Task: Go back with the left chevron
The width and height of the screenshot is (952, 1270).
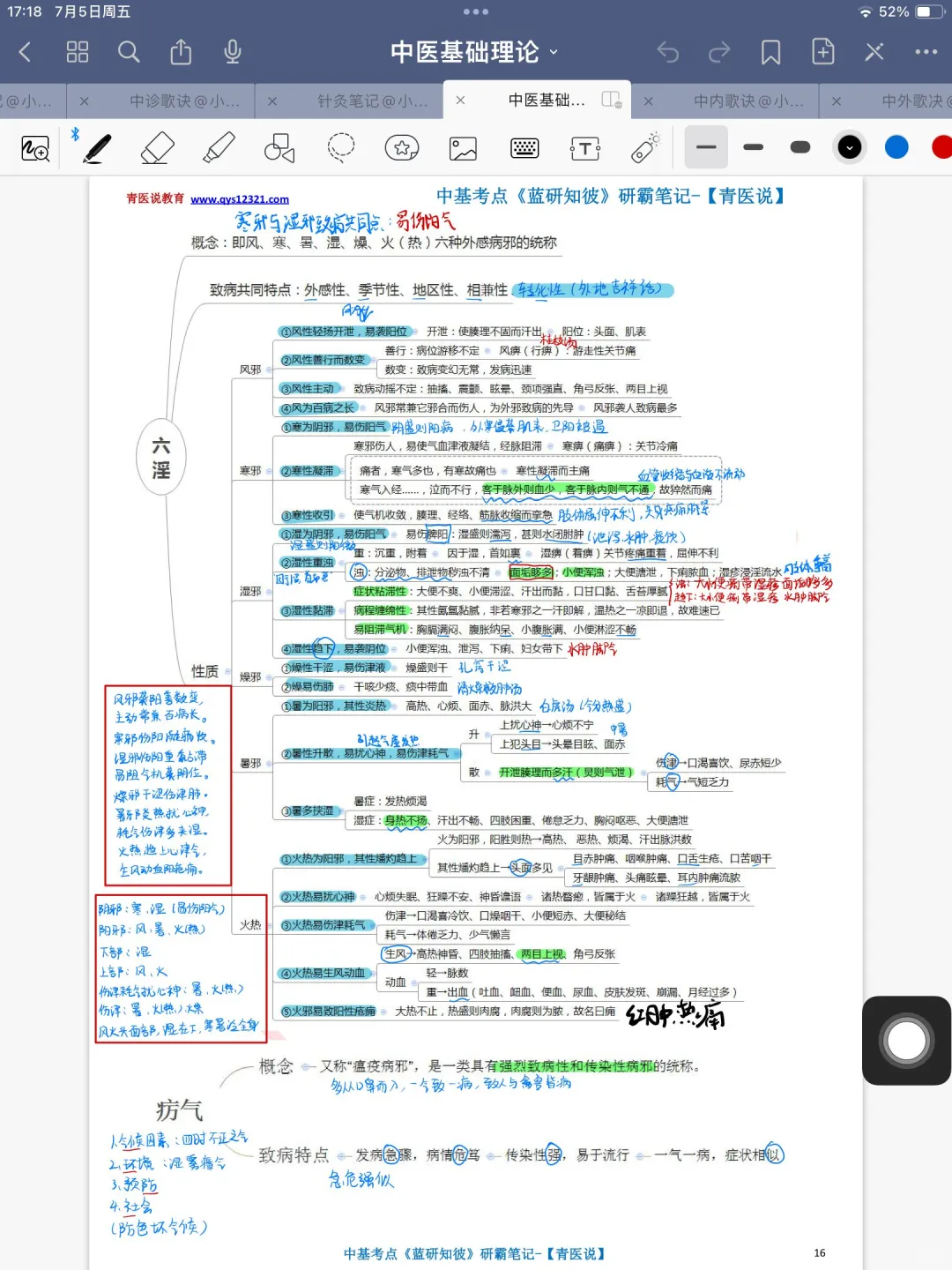Action: [25, 52]
